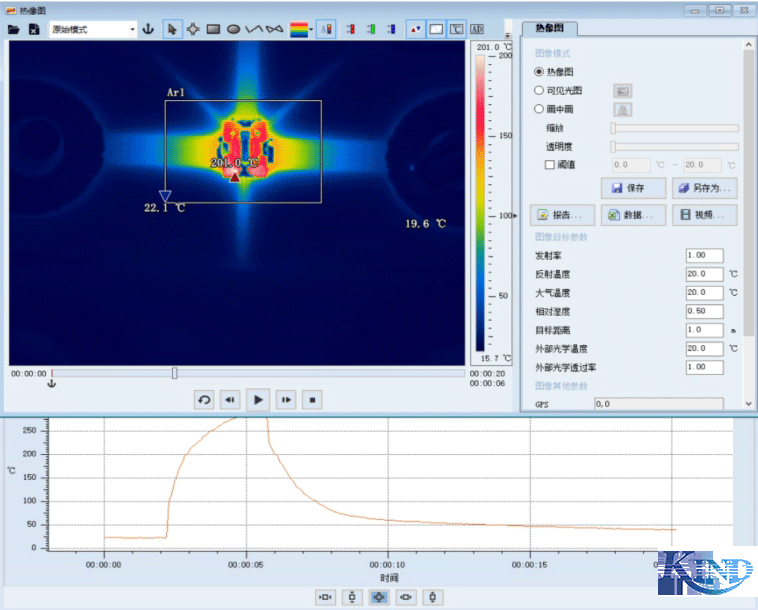
Task: Click the open file folder icon
Action: point(14,30)
